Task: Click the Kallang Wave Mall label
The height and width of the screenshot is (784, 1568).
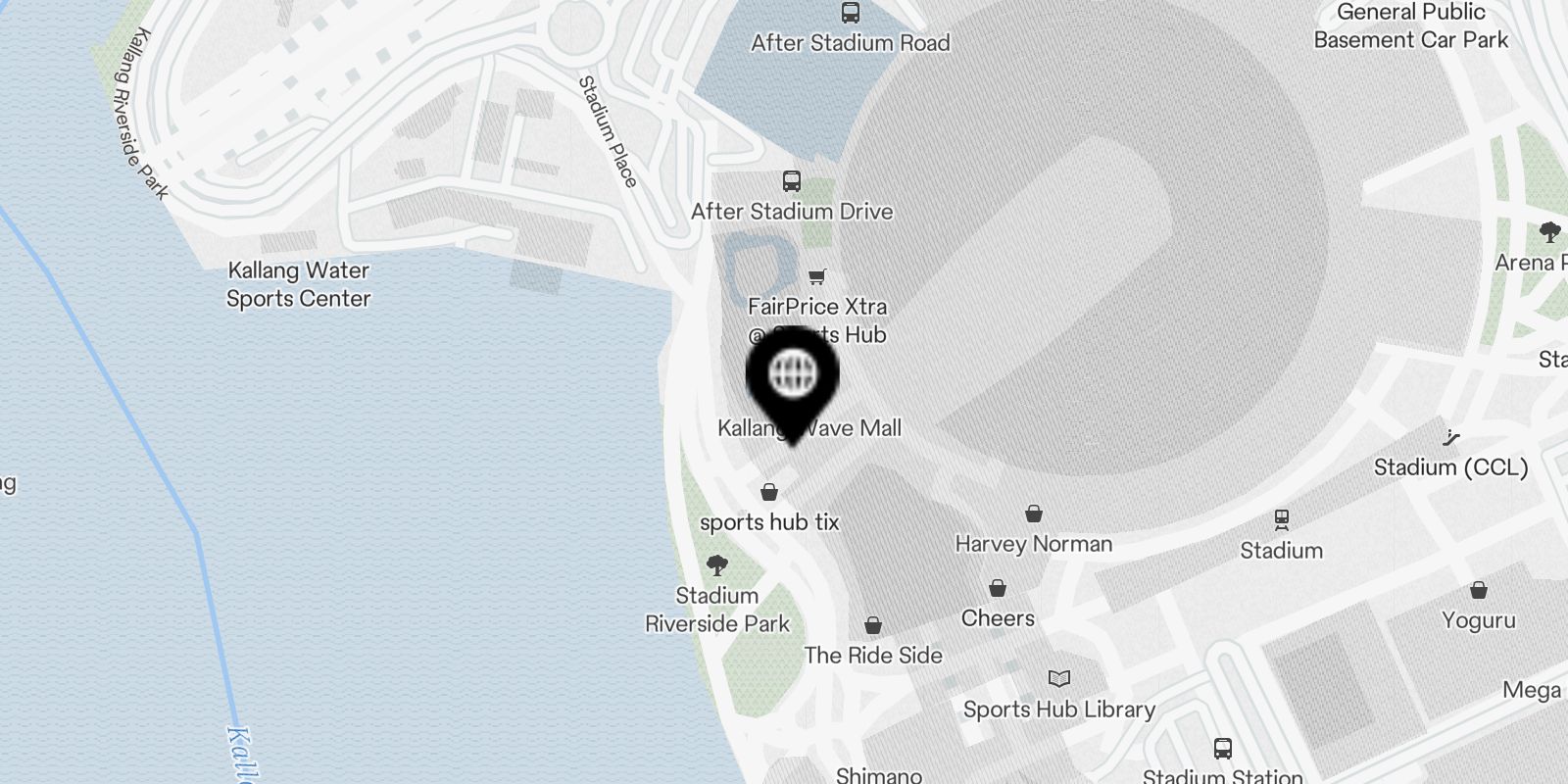Action: 809,428
